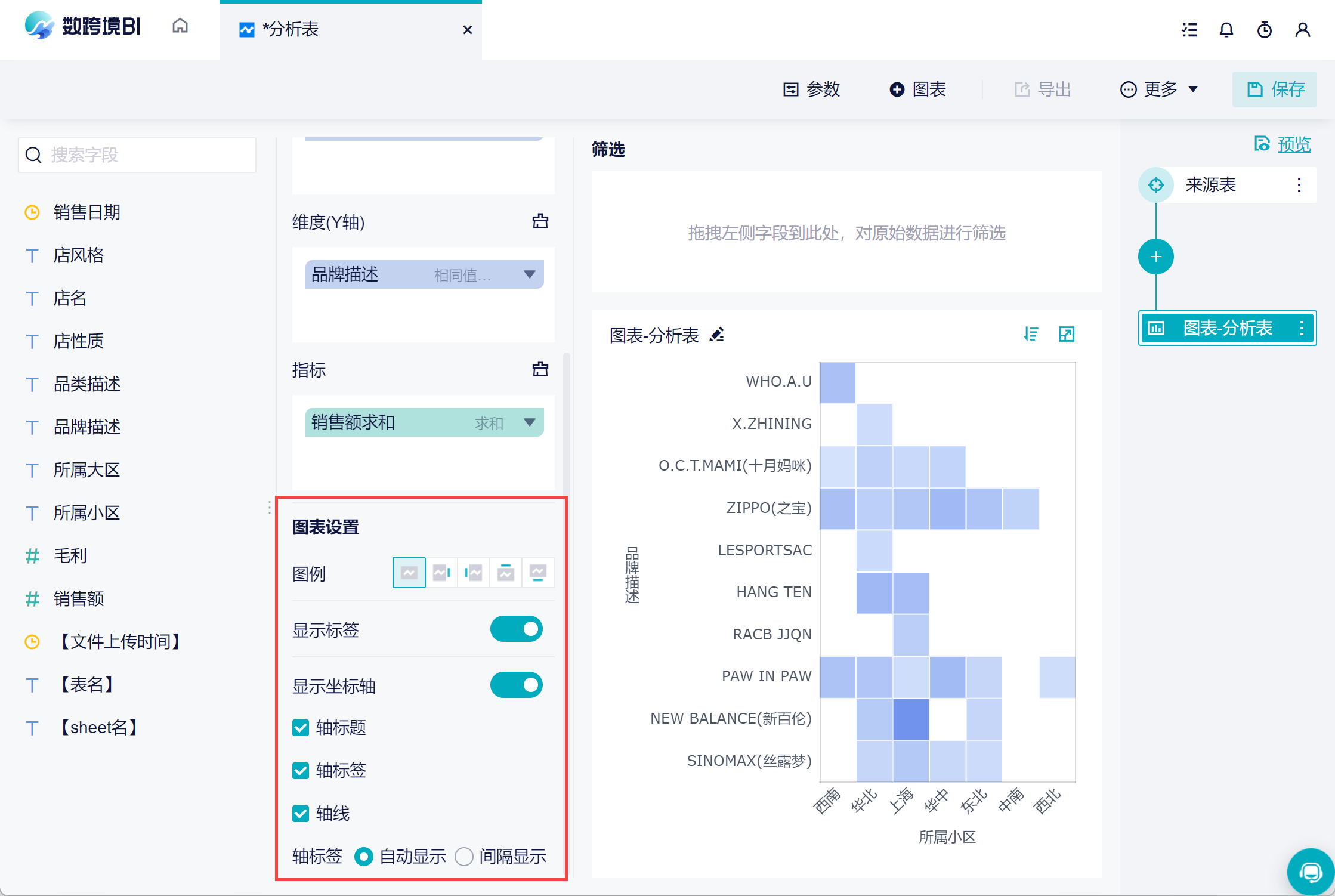Open the 预览 link
This screenshot has height=896, width=1335.
[1293, 144]
